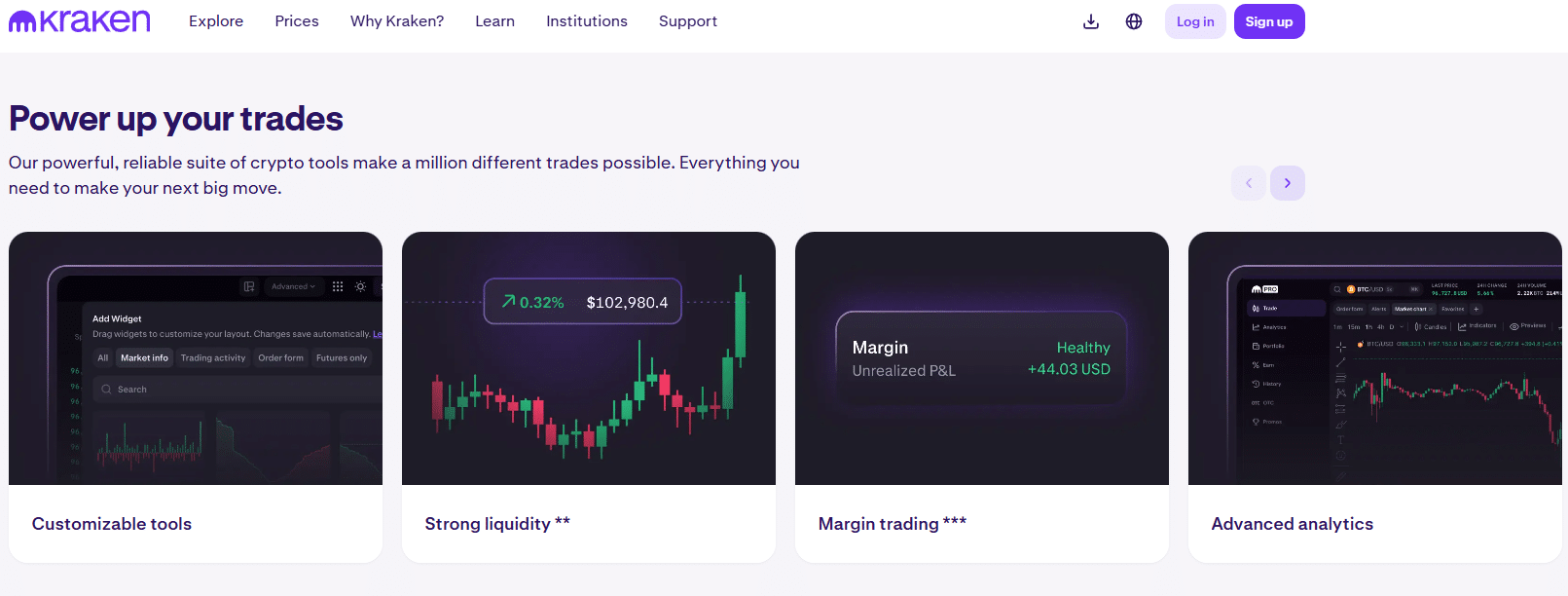The image size is (1568, 596).
Task: Go to previous carousel slide arrow
Action: click(1249, 183)
